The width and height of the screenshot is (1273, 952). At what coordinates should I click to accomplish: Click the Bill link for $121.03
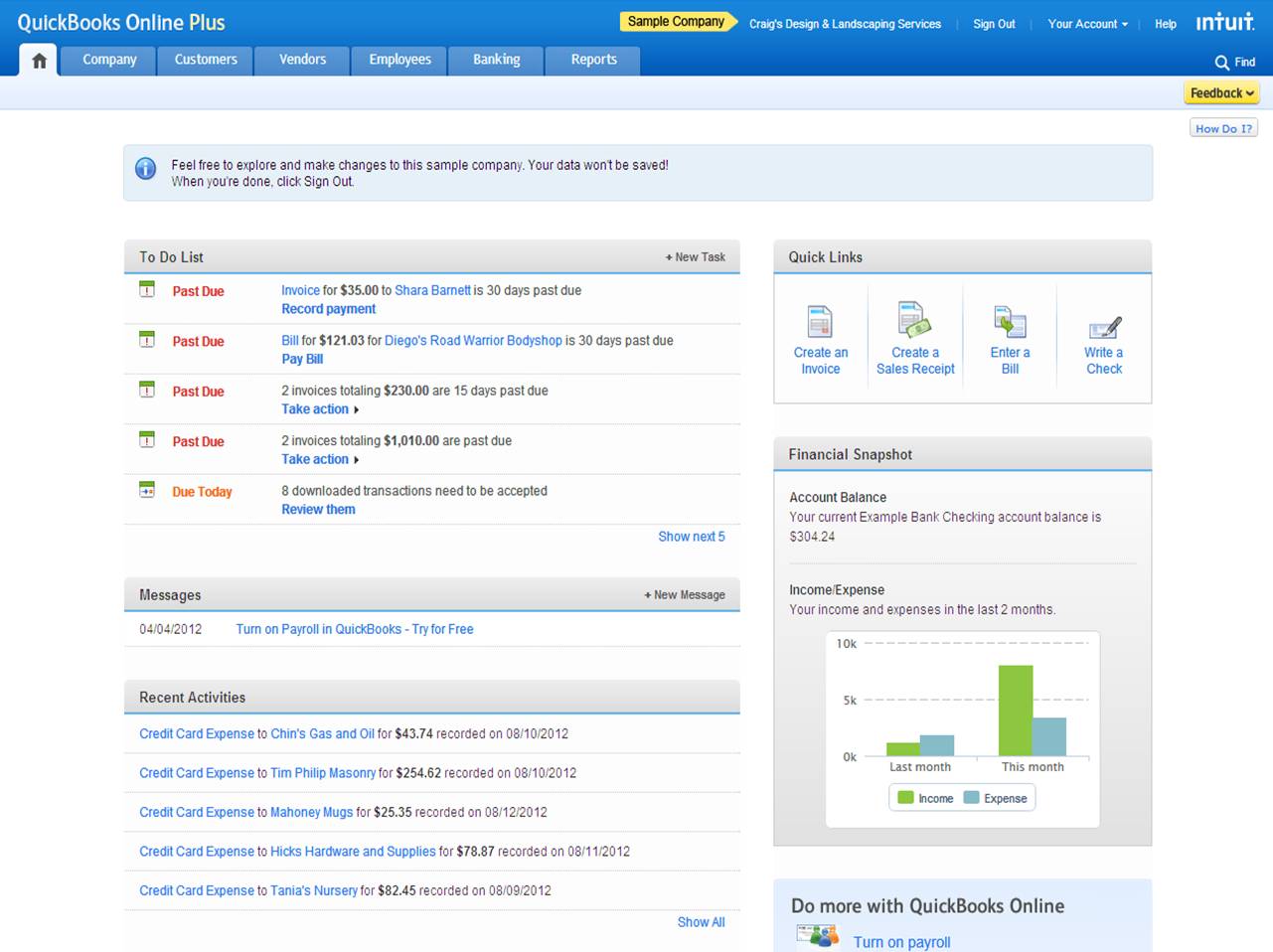tap(289, 340)
